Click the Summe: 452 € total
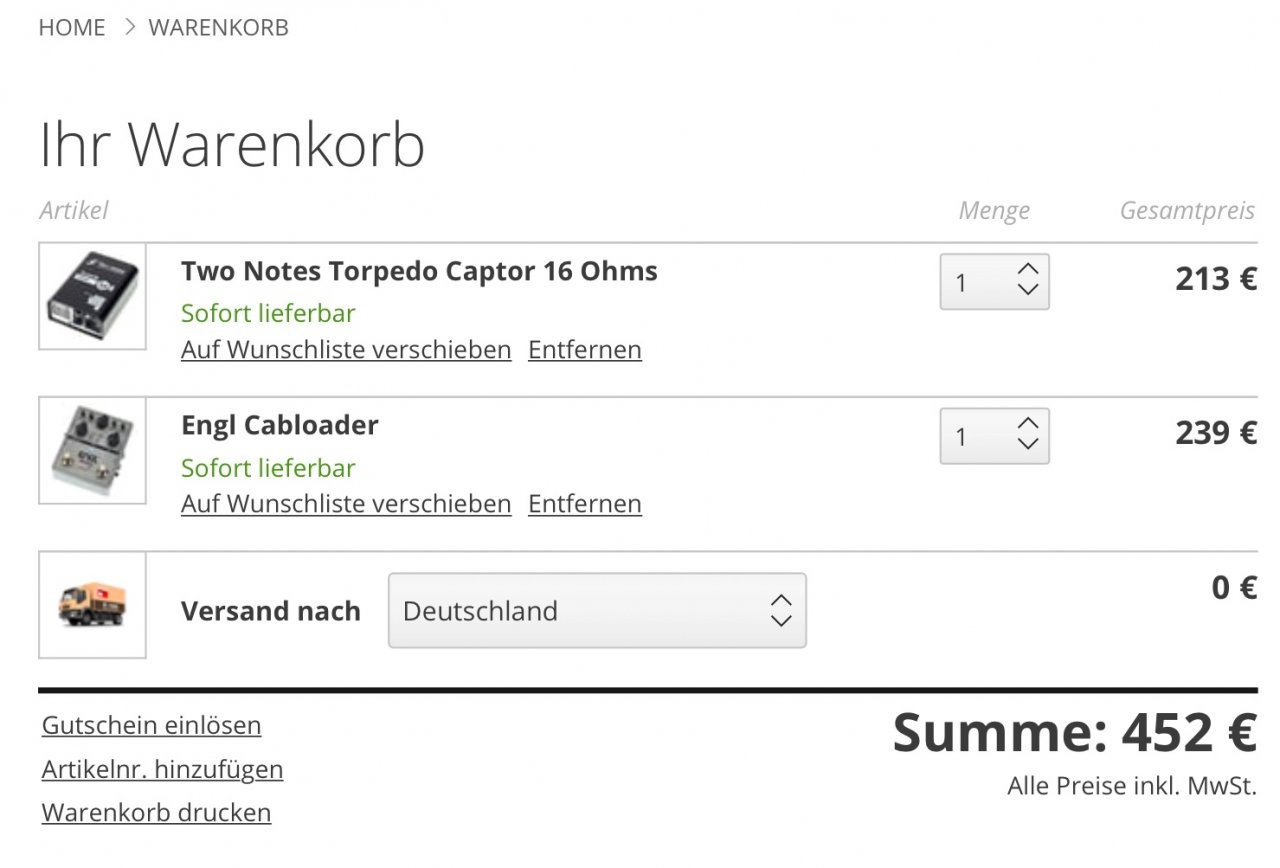 [1074, 733]
